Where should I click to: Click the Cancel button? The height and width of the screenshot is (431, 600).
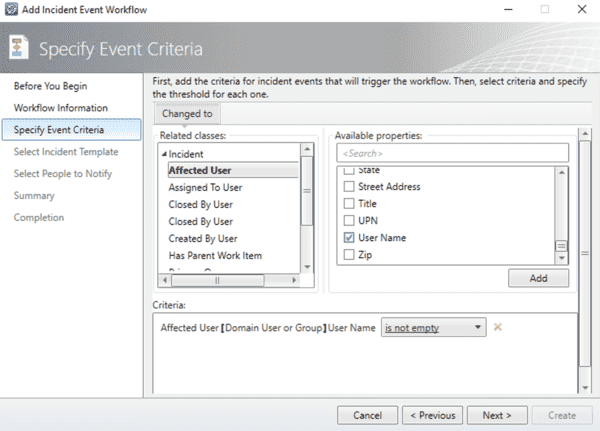tap(367, 415)
